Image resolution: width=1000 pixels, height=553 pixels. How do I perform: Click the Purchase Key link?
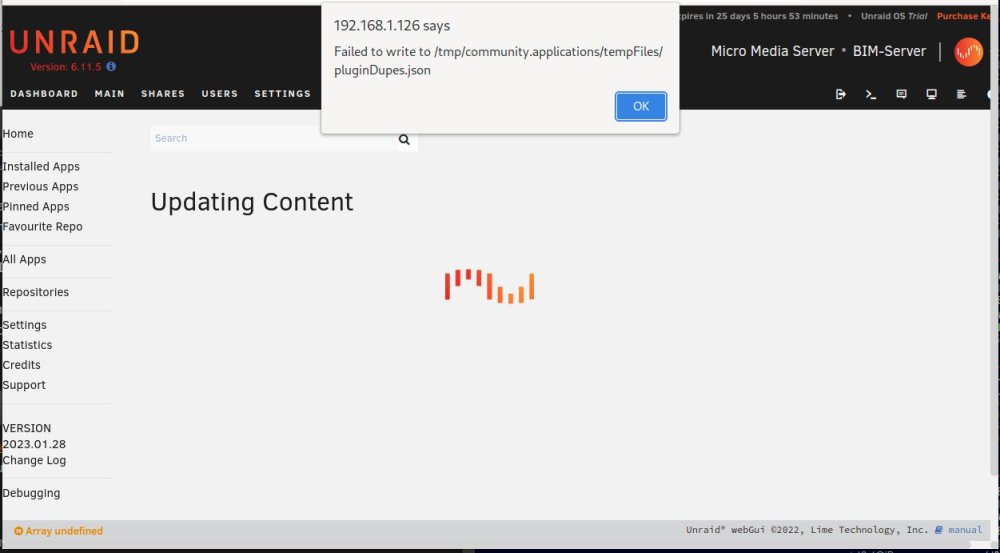coord(964,16)
